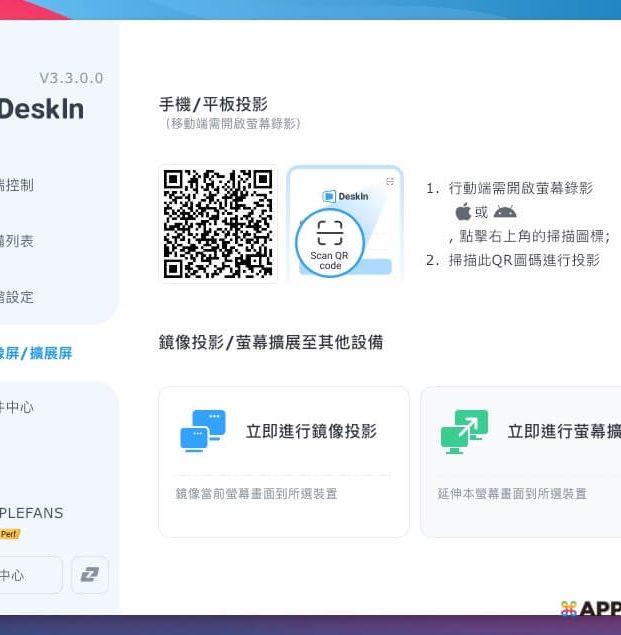
Task: Click the Android robot icon
Action: [x=505, y=212]
